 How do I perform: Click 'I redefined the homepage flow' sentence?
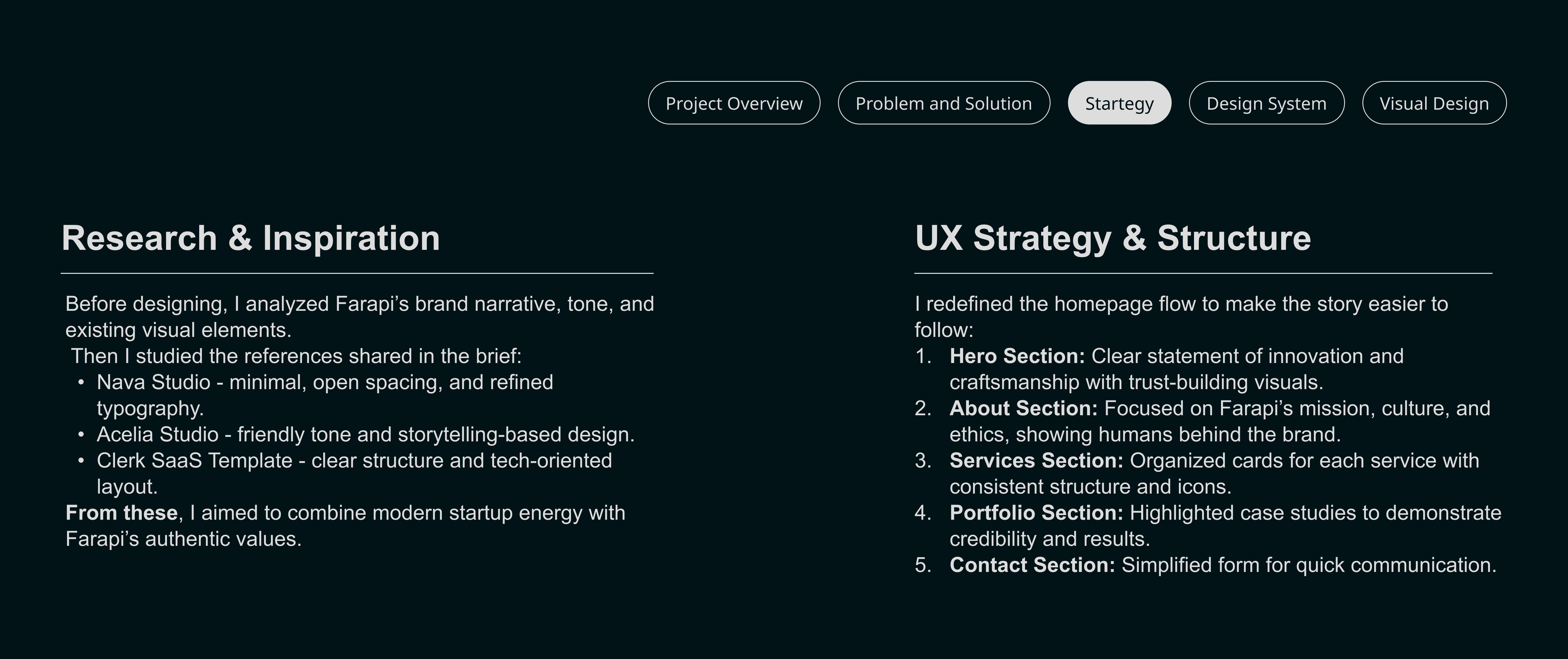1181,304
